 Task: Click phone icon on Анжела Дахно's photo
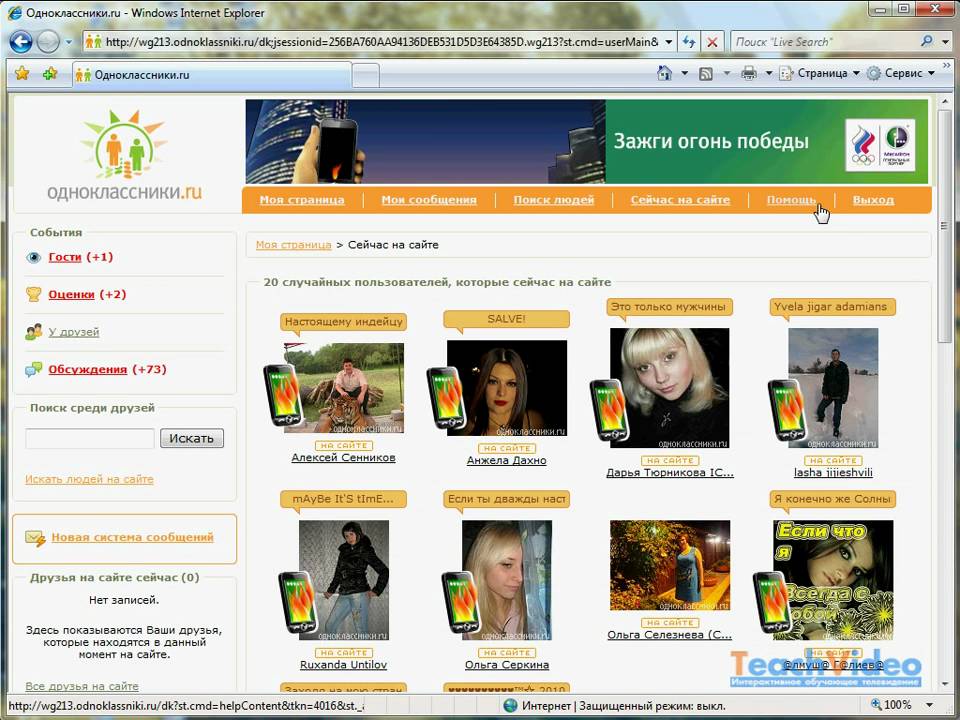pos(446,398)
